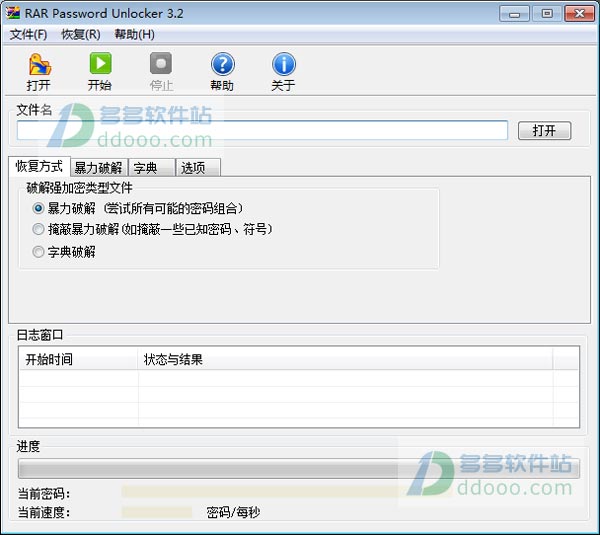Click the 当前速度 value field
Image resolution: width=600 pixels, height=535 pixels.
[x=157, y=512]
